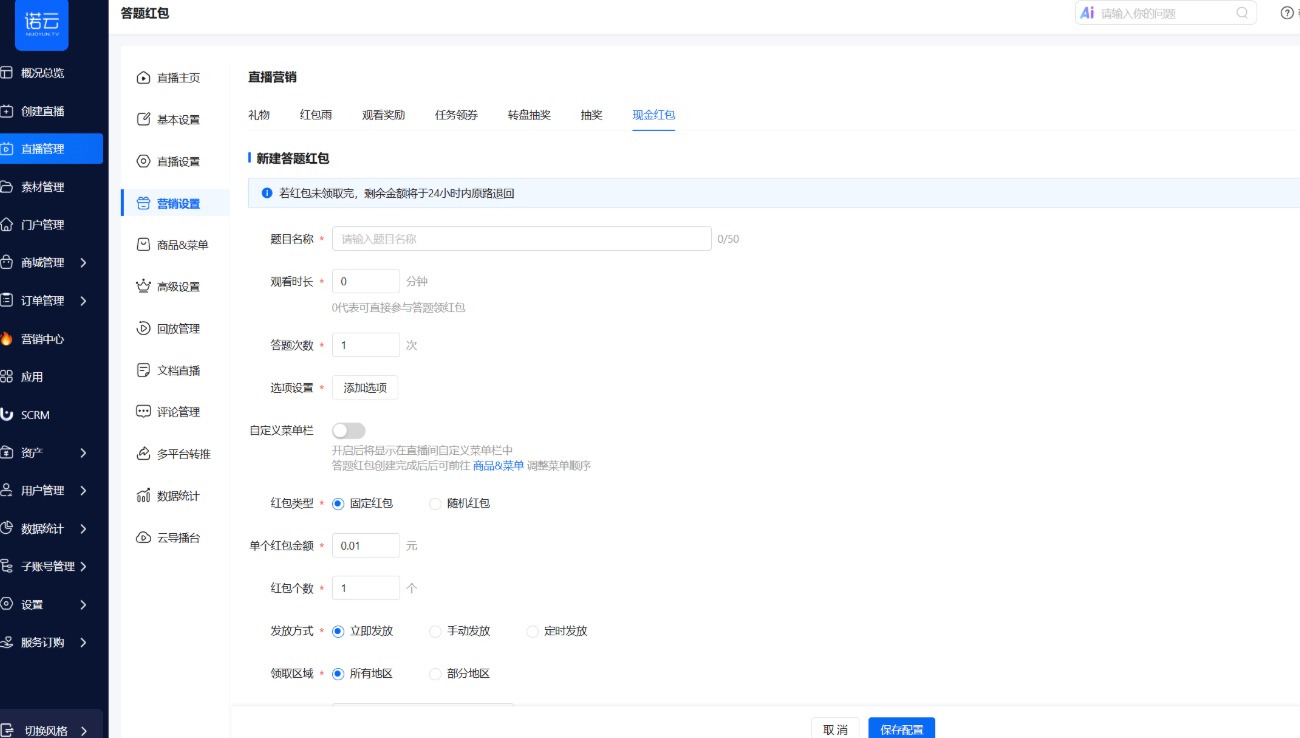This screenshot has height=738, width=1300.
Task: Expand 订单管理 menu chevron
Action: (83, 301)
